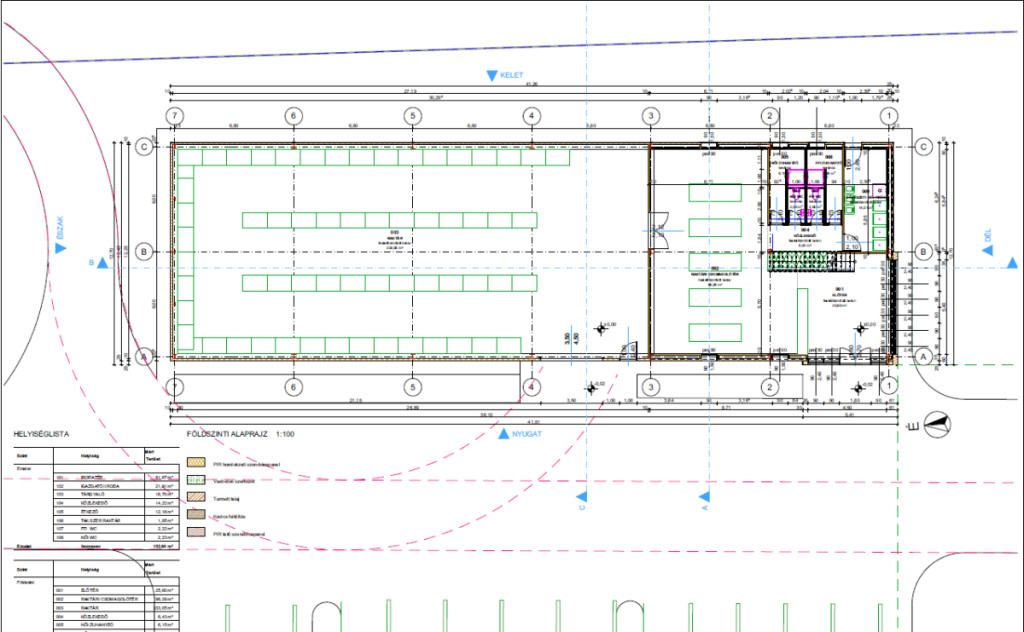The height and width of the screenshot is (632, 1024).
Task: Click the HELYISÉGLISTA heading
Action: click(x=38, y=435)
